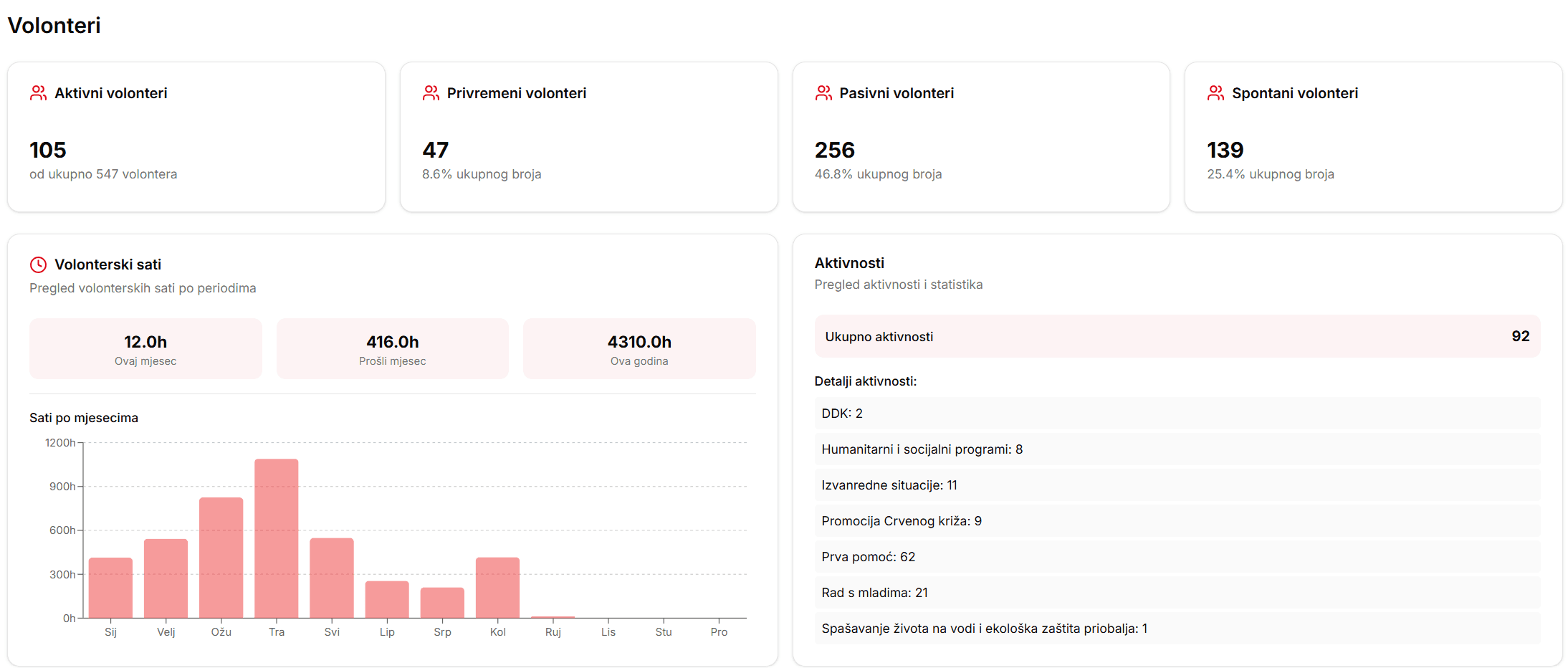Click the Ukupno aktivnosti summary row
The width and height of the screenshot is (1568, 668).
[x=1177, y=336]
